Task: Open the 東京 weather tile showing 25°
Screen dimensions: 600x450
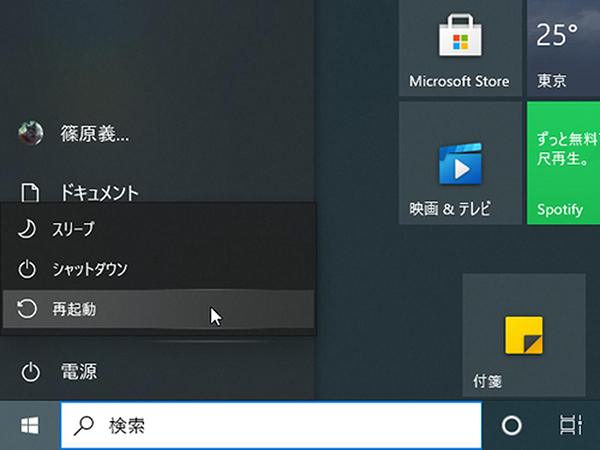Action: point(563,48)
